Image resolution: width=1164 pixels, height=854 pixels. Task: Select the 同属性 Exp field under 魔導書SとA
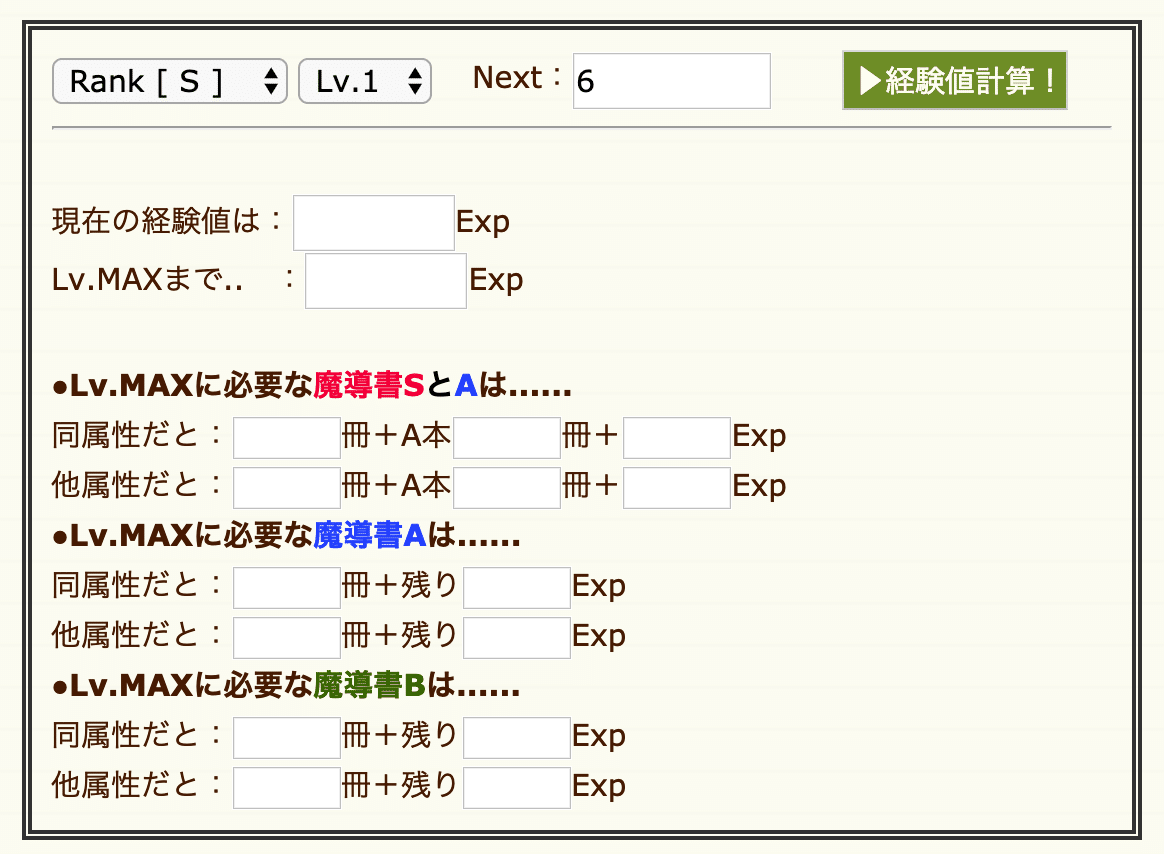676,437
